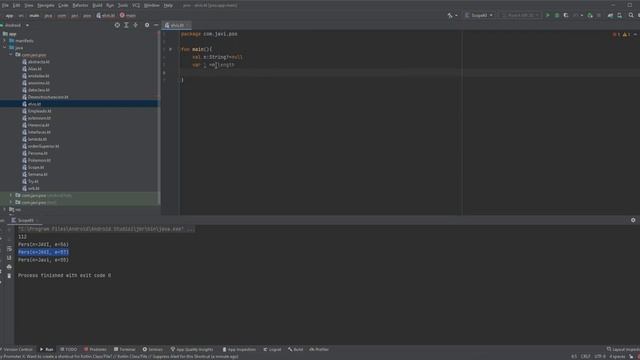Rerun program from Run panel sidebar
Viewport: 640px width, 360px height.
(x=1, y=229)
